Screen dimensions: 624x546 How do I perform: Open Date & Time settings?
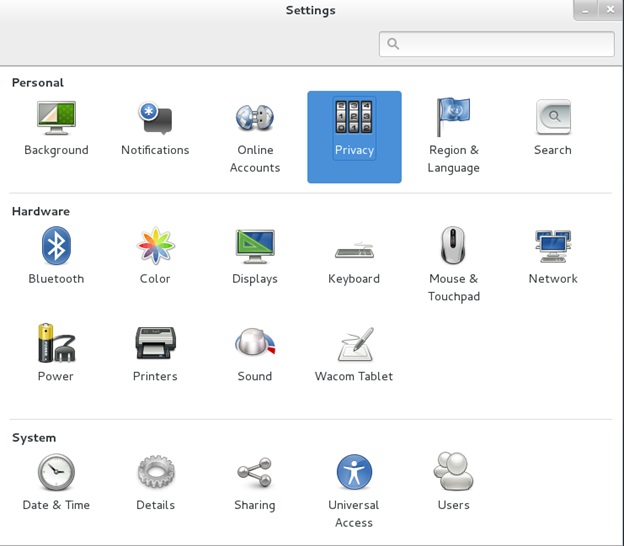pos(56,472)
